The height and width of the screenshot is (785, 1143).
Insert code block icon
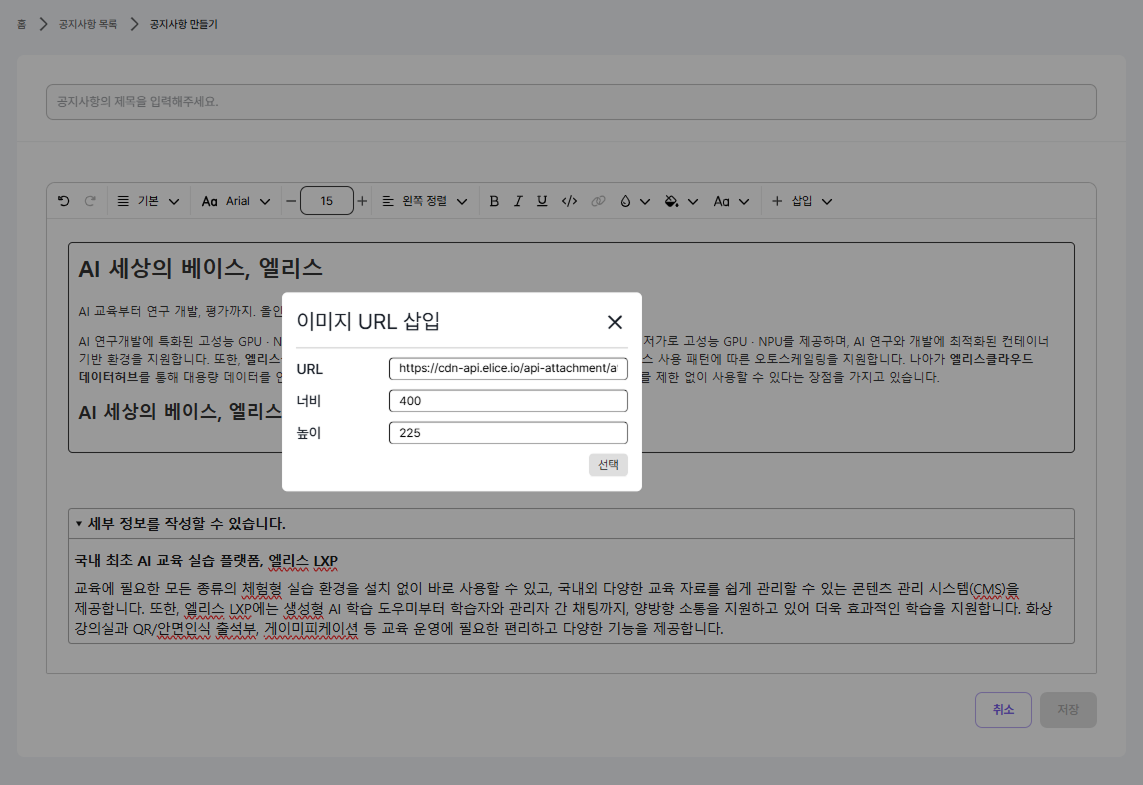coord(569,201)
